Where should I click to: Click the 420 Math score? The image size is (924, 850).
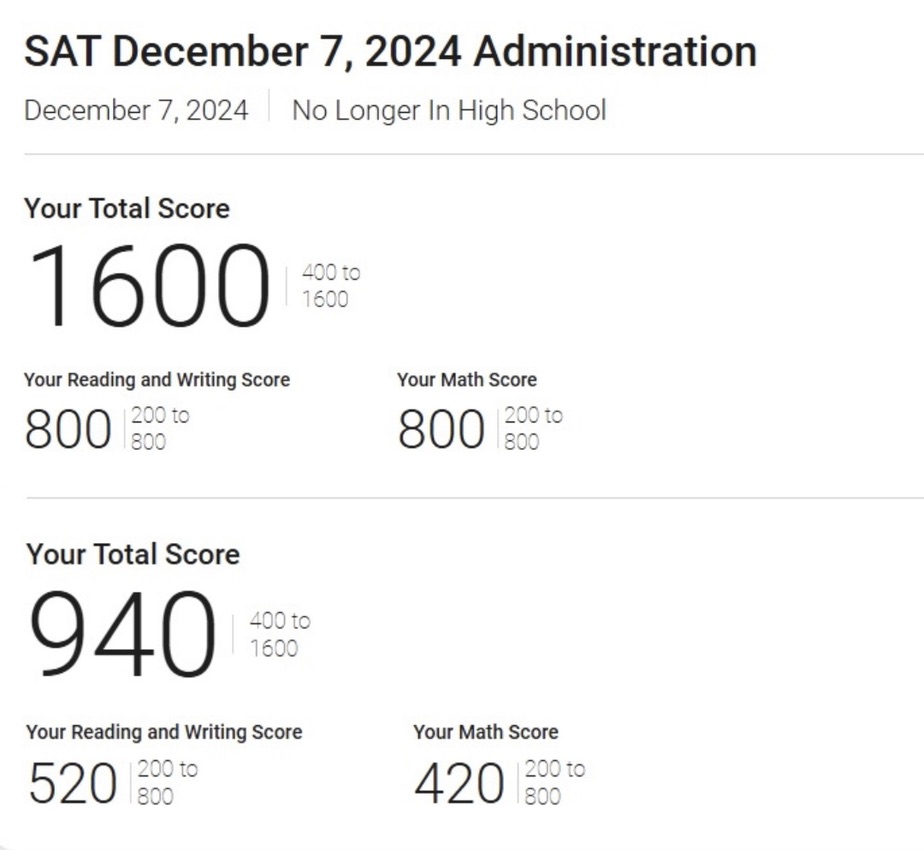(x=459, y=784)
